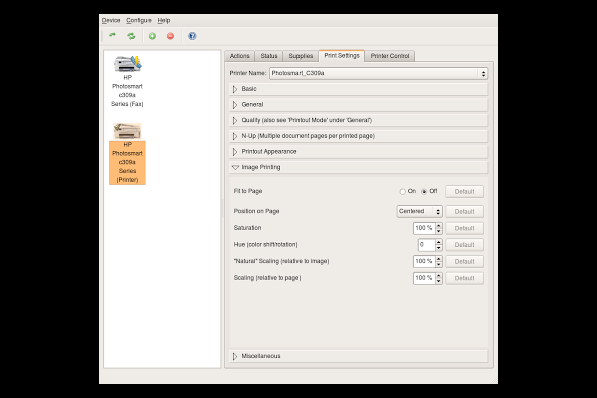Select the Print Settings tab
Viewport: 597px width, 398px height.
point(342,56)
